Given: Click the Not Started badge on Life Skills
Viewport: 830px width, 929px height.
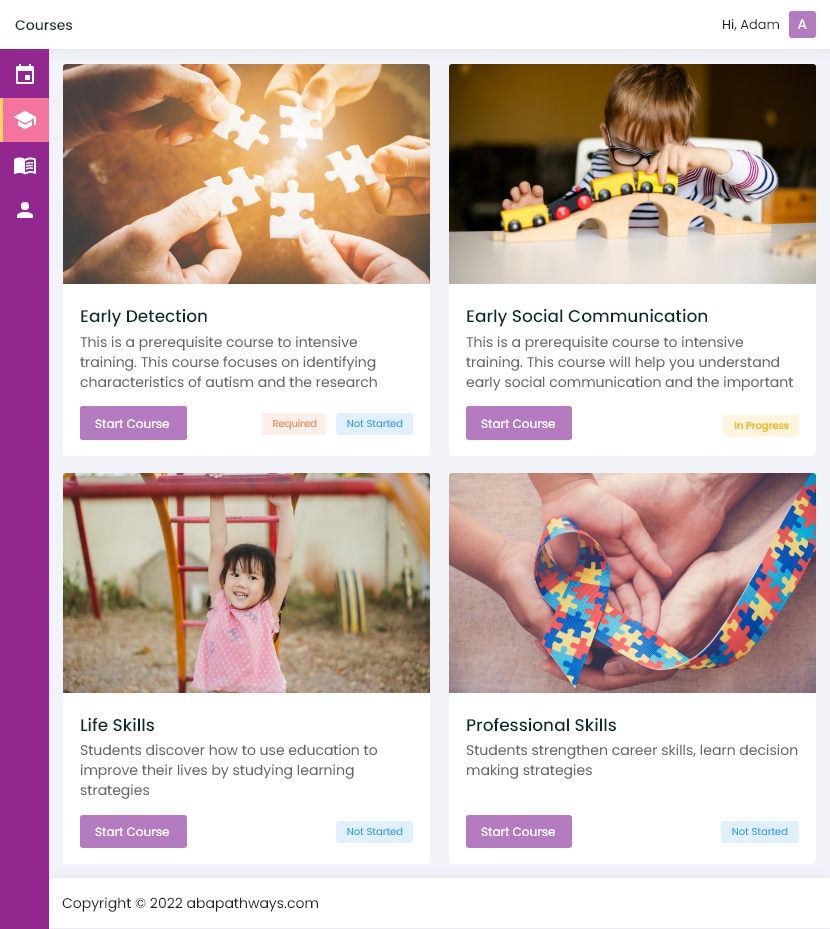Looking at the screenshot, I should tap(374, 832).
